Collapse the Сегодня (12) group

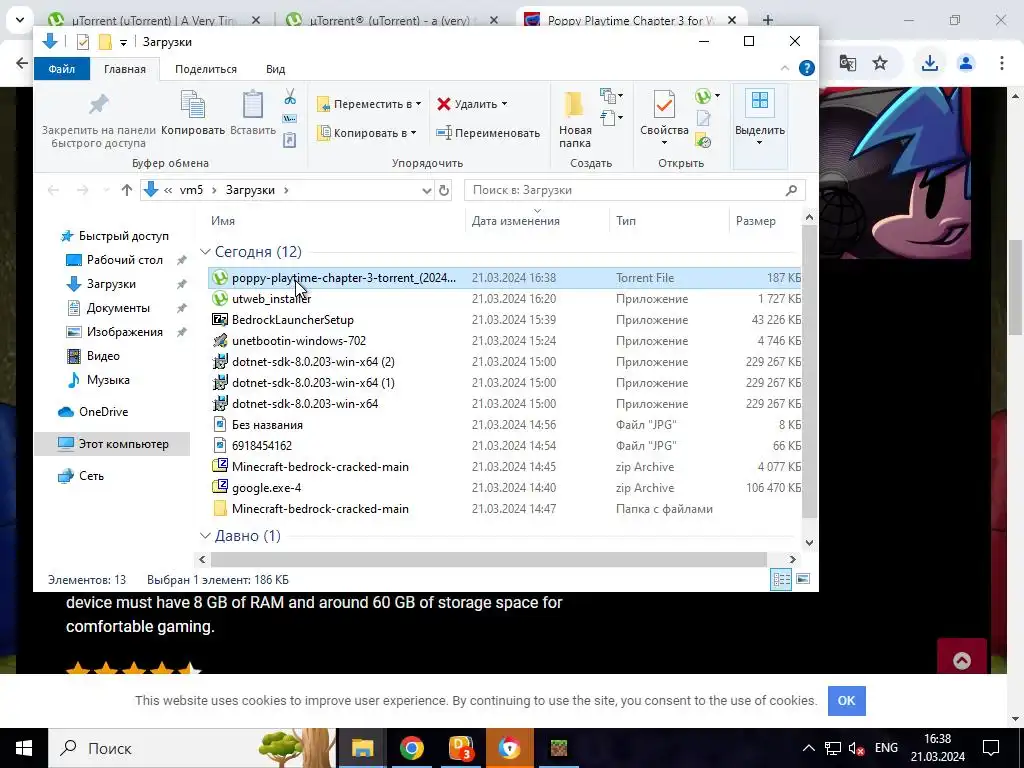point(205,251)
